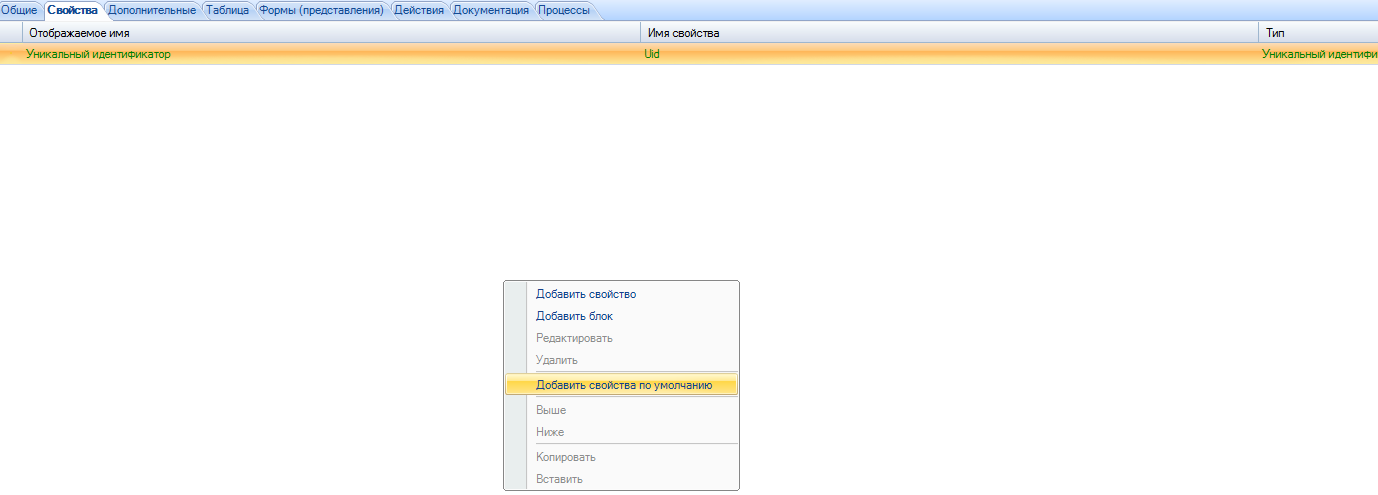The image size is (1378, 495).
Task: Click Редактировать in the context menu
Action: [621, 338]
